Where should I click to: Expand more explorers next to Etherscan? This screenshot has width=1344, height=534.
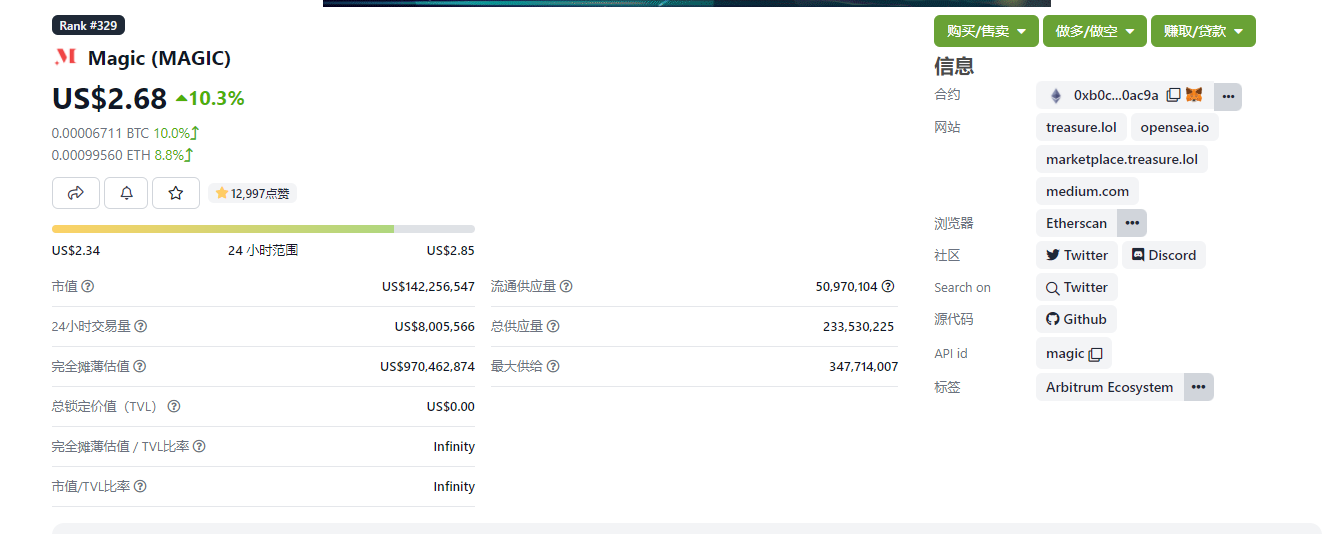pos(1132,223)
